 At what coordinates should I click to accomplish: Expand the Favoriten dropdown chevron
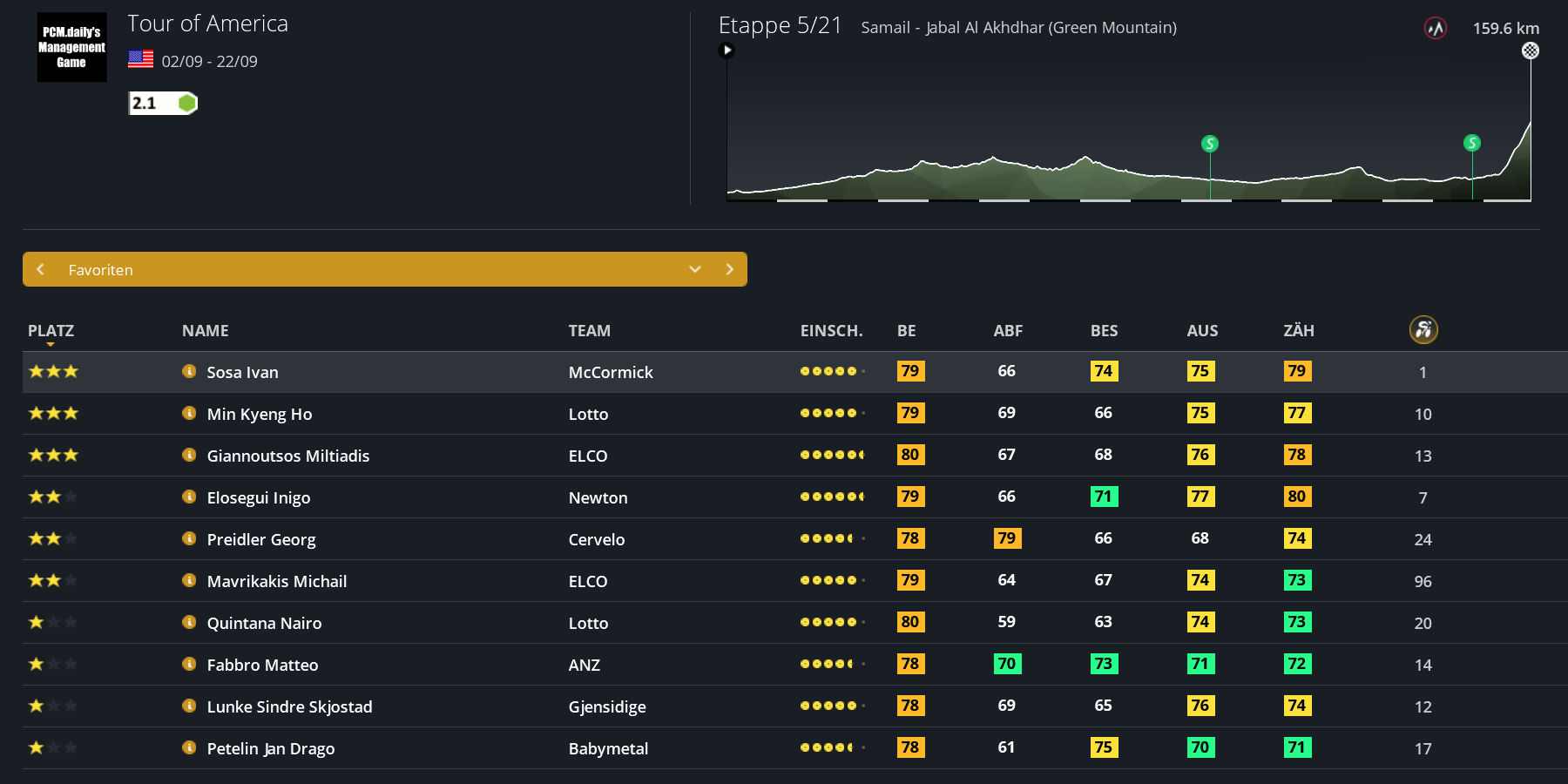(x=694, y=269)
